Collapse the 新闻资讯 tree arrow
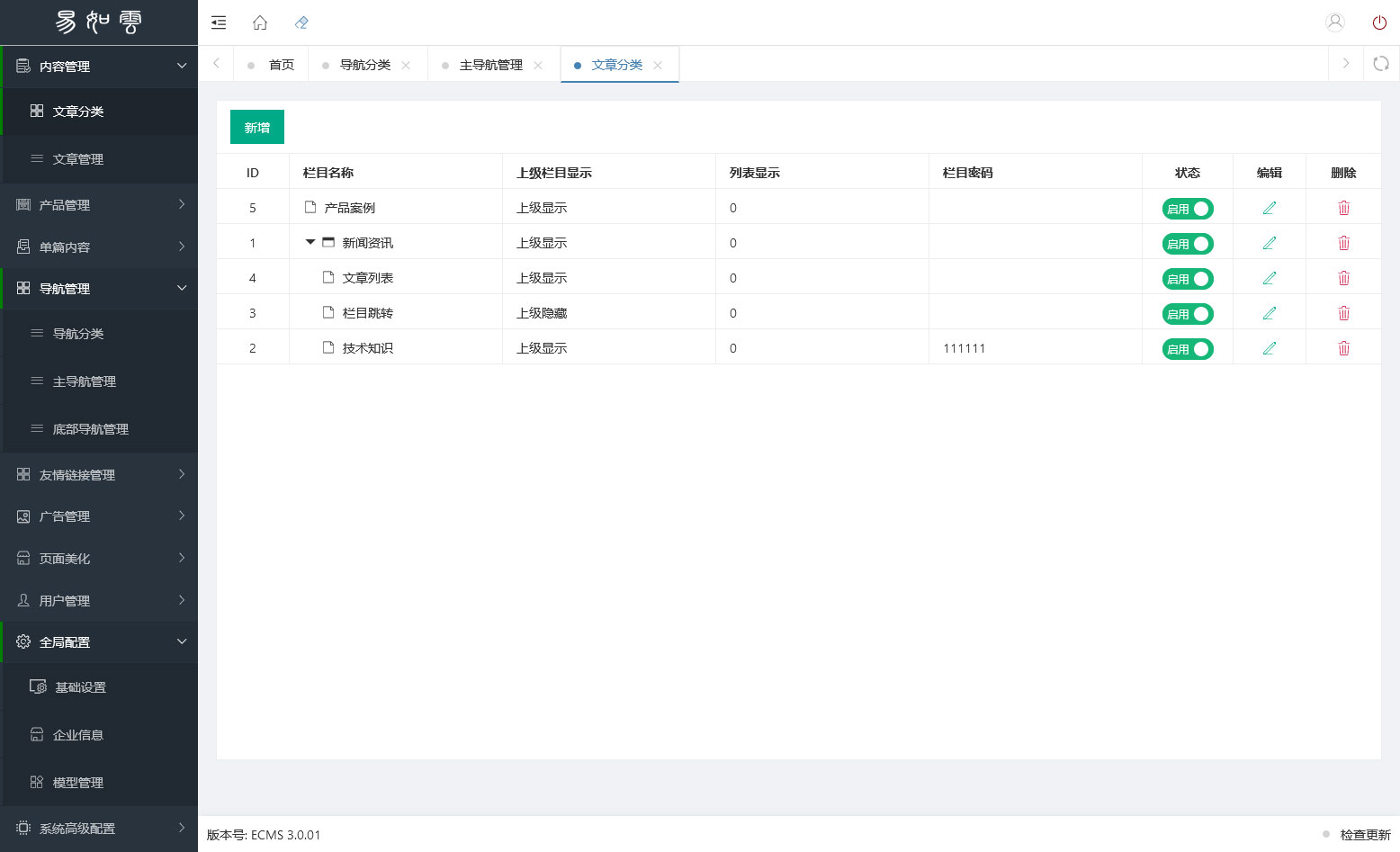The image size is (1400, 852). click(310, 242)
